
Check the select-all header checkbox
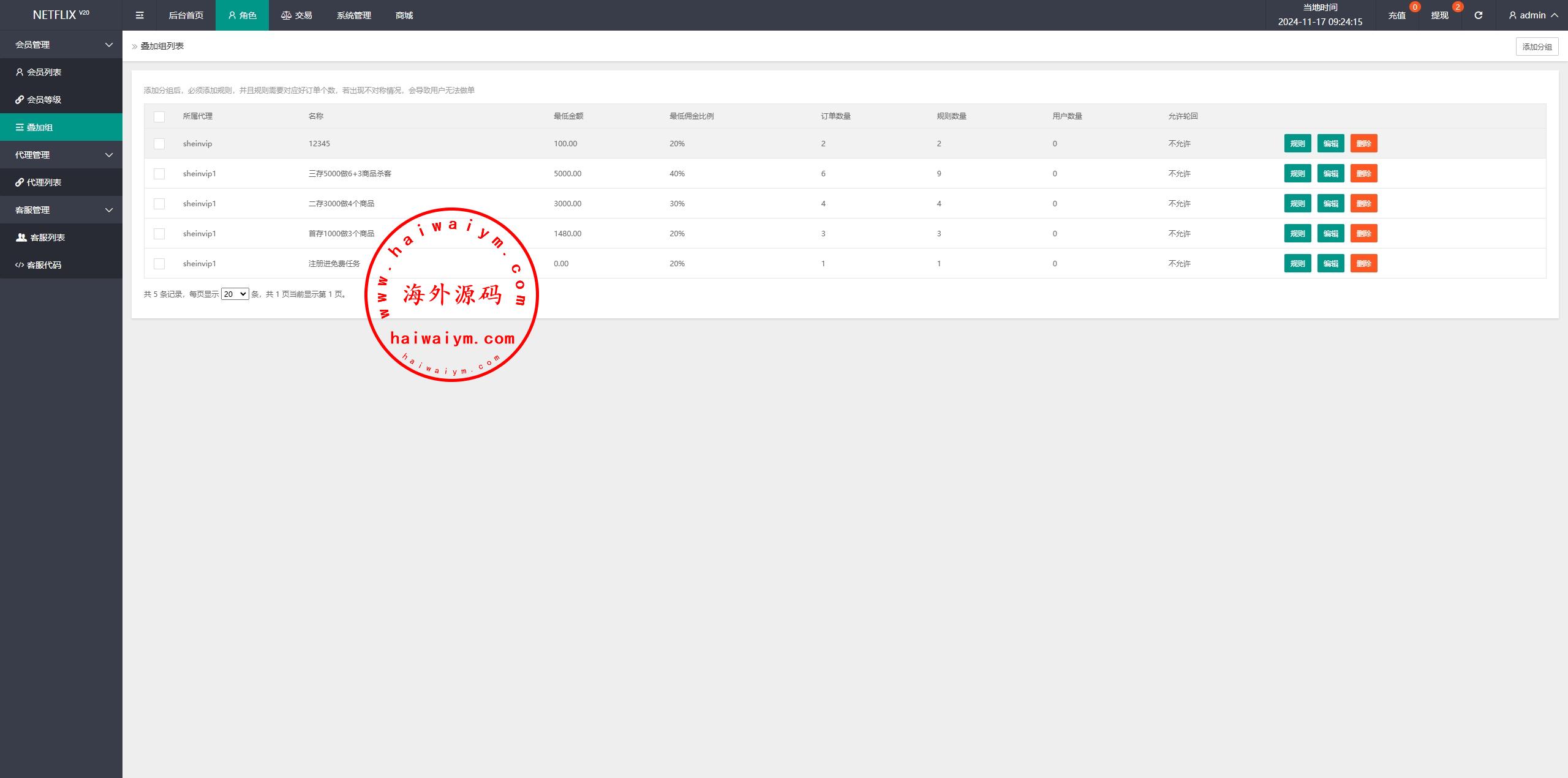[159, 116]
